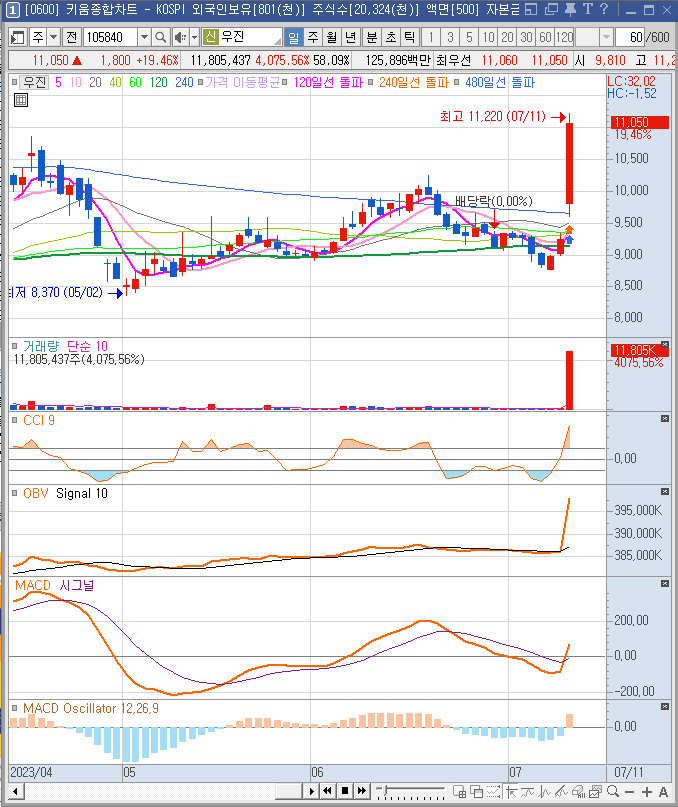The image size is (678, 807).
Task: Toggle the 신 badge before 우진
Action: point(211,37)
